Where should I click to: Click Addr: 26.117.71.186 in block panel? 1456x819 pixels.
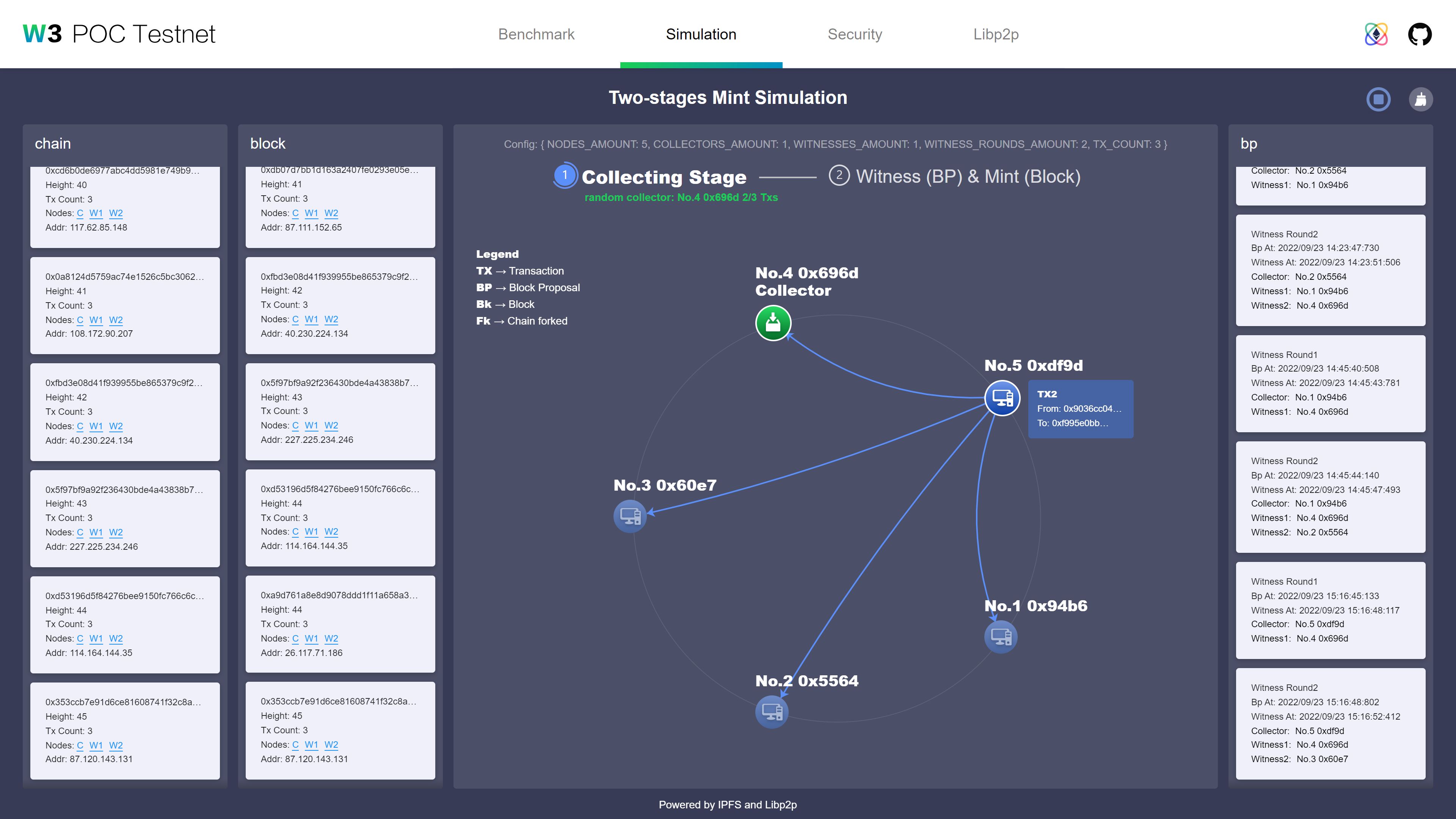click(x=301, y=653)
